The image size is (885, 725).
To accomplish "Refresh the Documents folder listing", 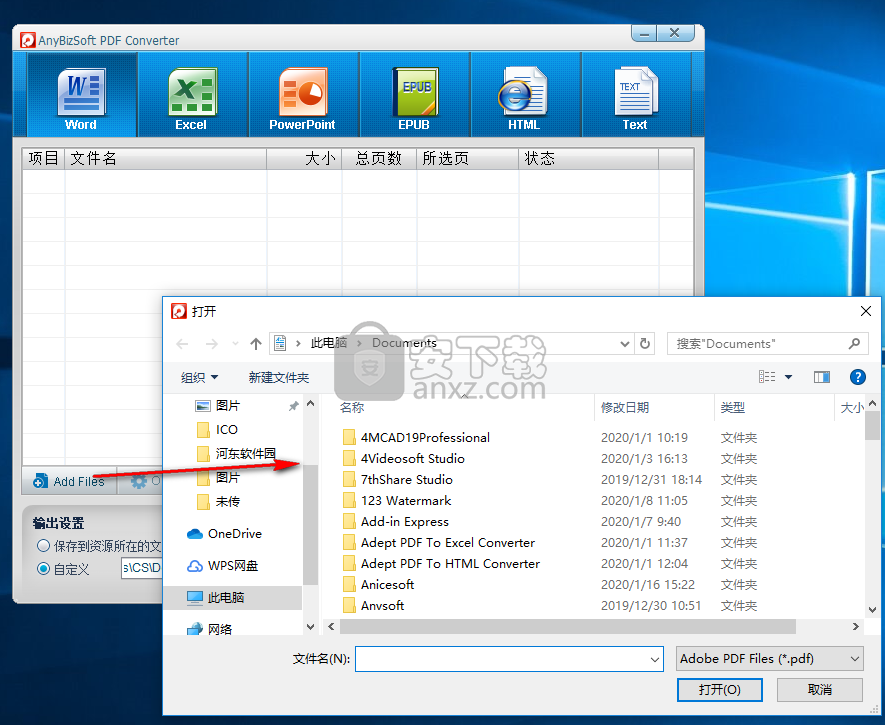I will [645, 344].
